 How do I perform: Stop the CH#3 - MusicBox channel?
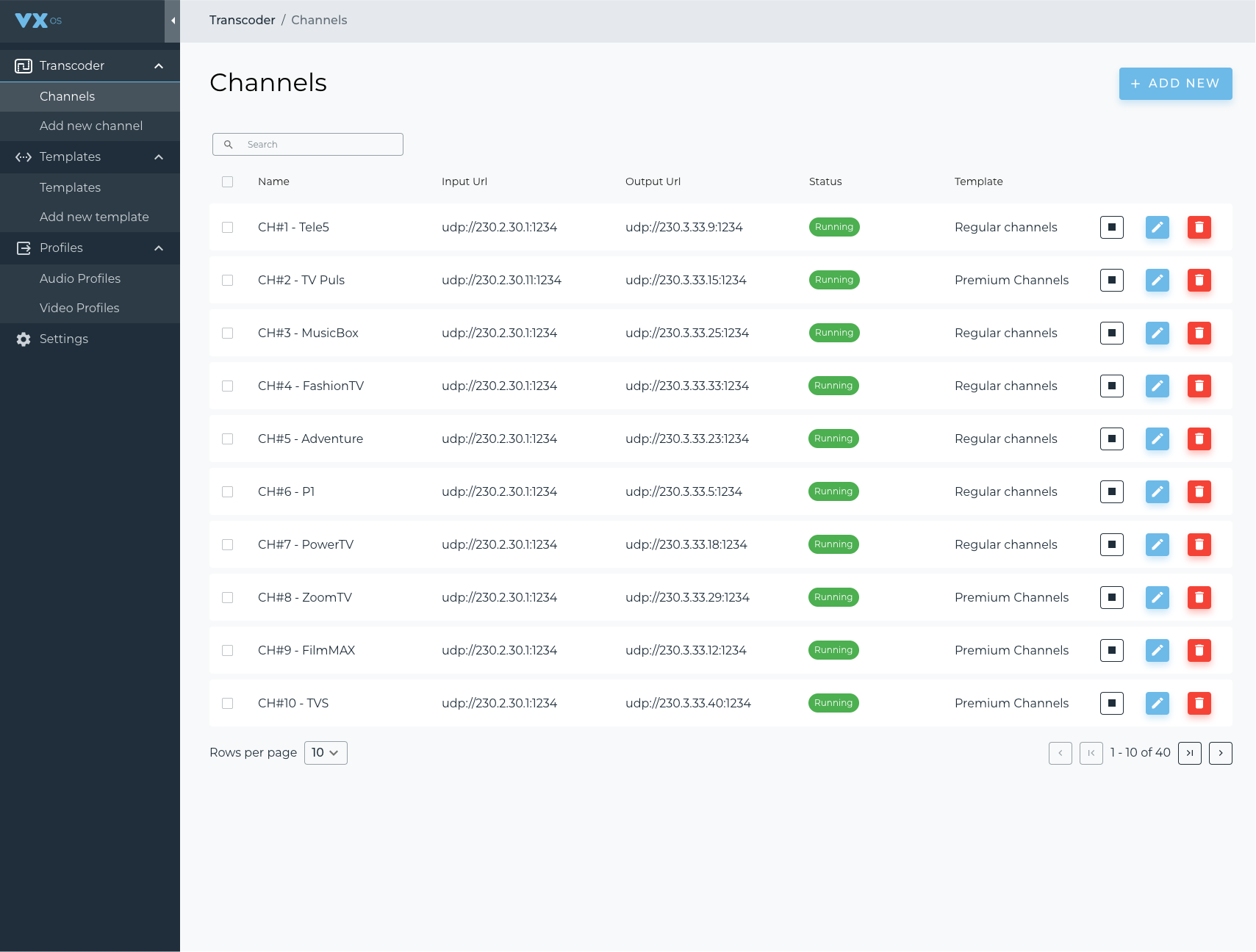[1111, 333]
